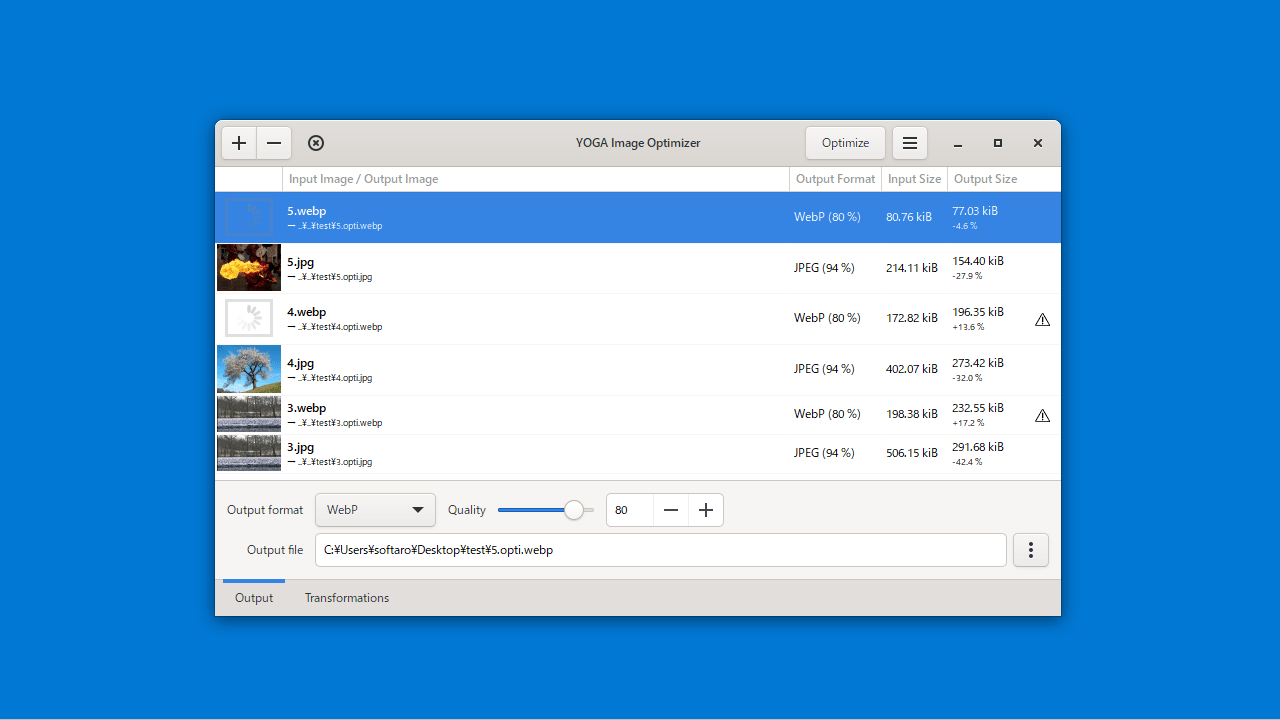Increase quality with the plus stepper
Screen dimensions: 1280x720
pyautogui.click(x=705, y=510)
